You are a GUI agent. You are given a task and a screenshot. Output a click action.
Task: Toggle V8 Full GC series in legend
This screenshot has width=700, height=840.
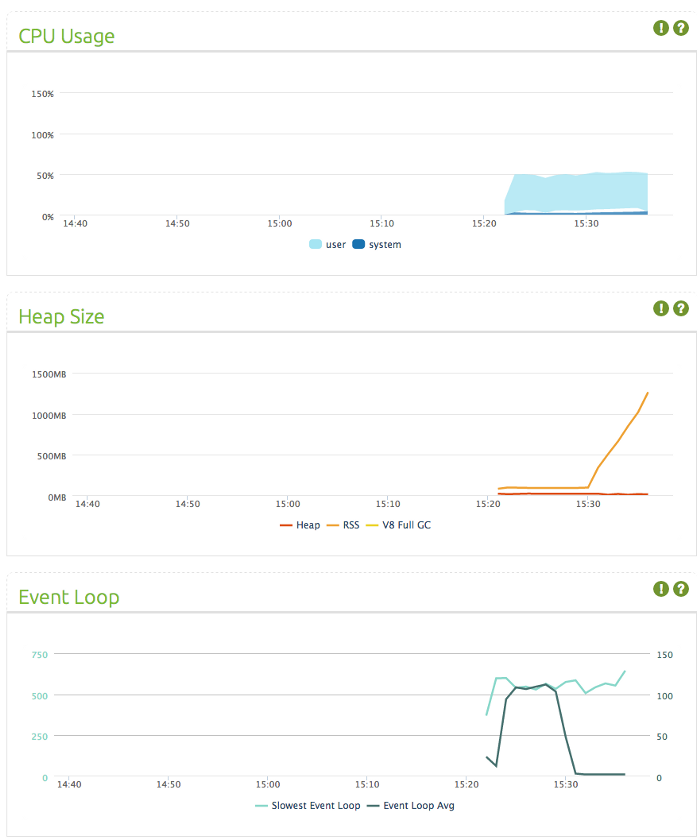(398, 525)
